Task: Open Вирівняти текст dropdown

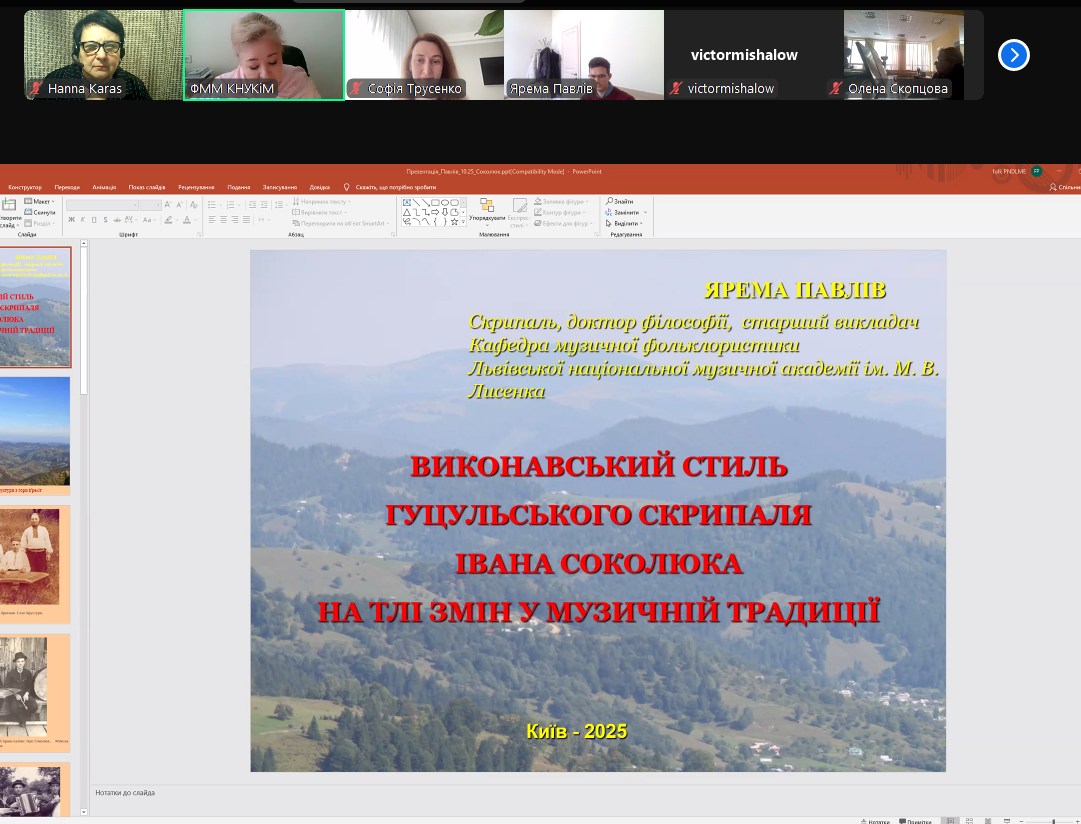Action: (321, 212)
